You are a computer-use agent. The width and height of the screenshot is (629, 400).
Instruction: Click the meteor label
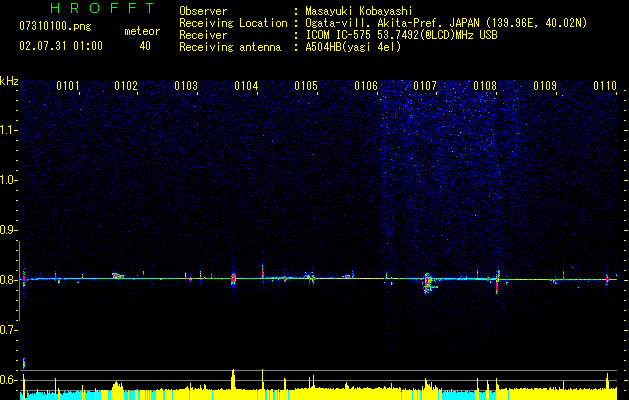coord(142,31)
